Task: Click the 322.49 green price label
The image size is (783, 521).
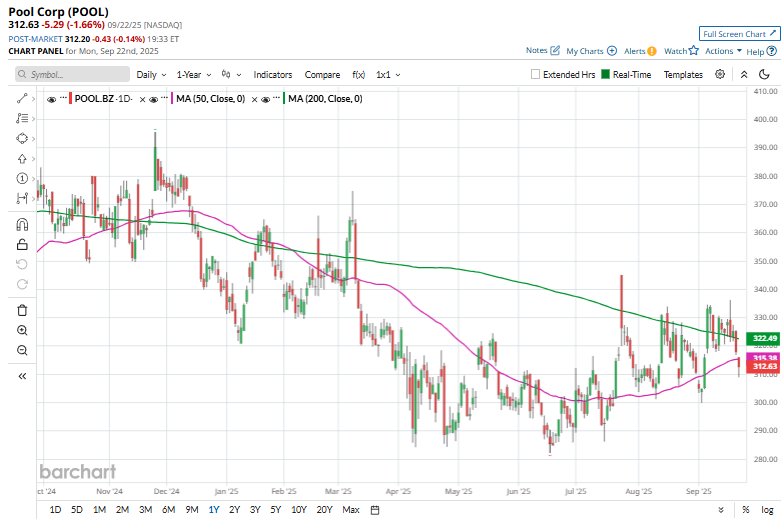Action: click(762, 339)
